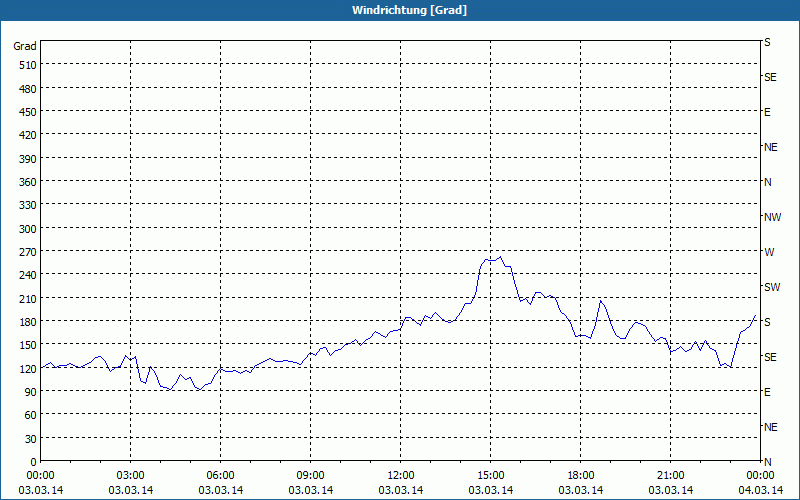This screenshot has height=500, width=800.
Task: Click the 00:00 label above 04.03.14
Action: (x=760, y=476)
